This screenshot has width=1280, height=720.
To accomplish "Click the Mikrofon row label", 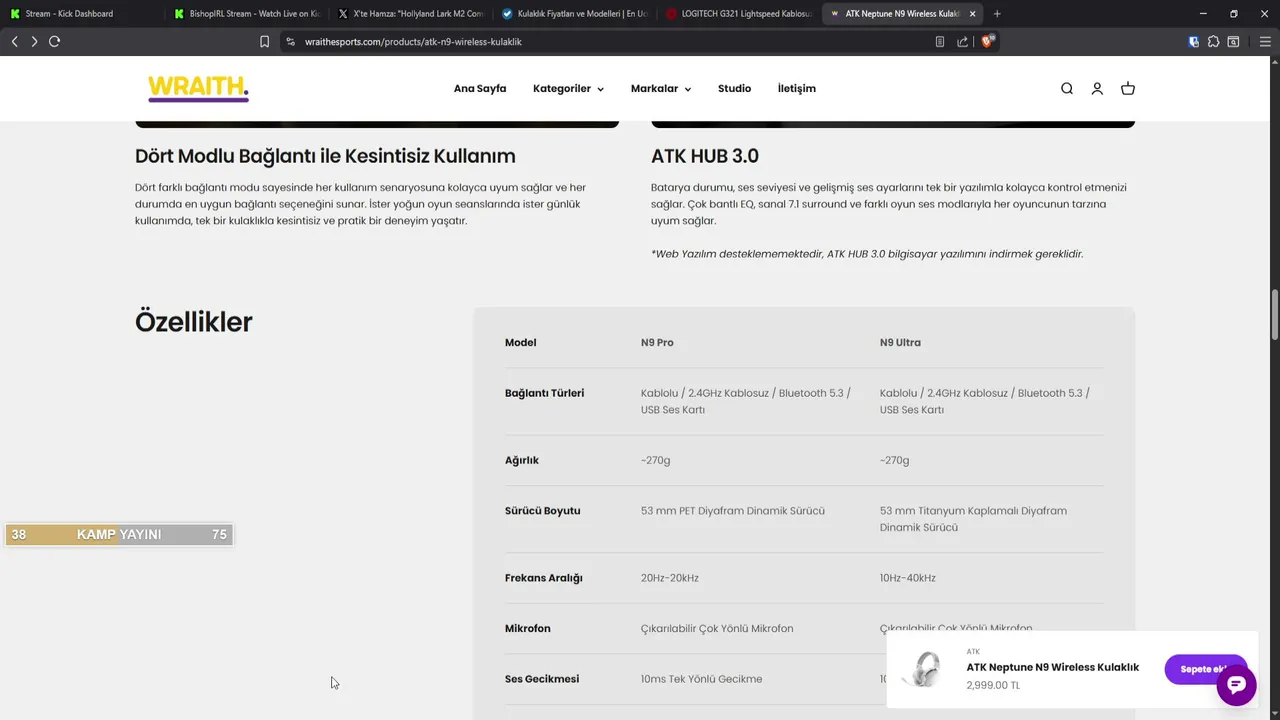I will pos(528,629).
